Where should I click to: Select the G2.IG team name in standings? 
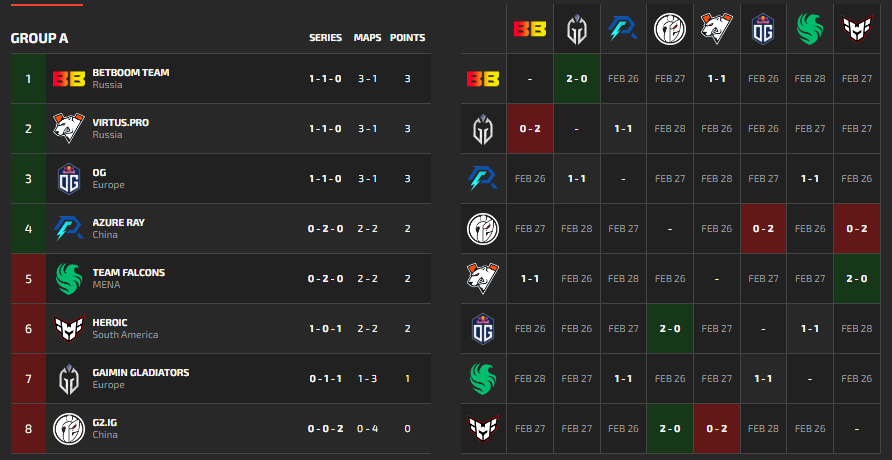(x=105, y=422)
